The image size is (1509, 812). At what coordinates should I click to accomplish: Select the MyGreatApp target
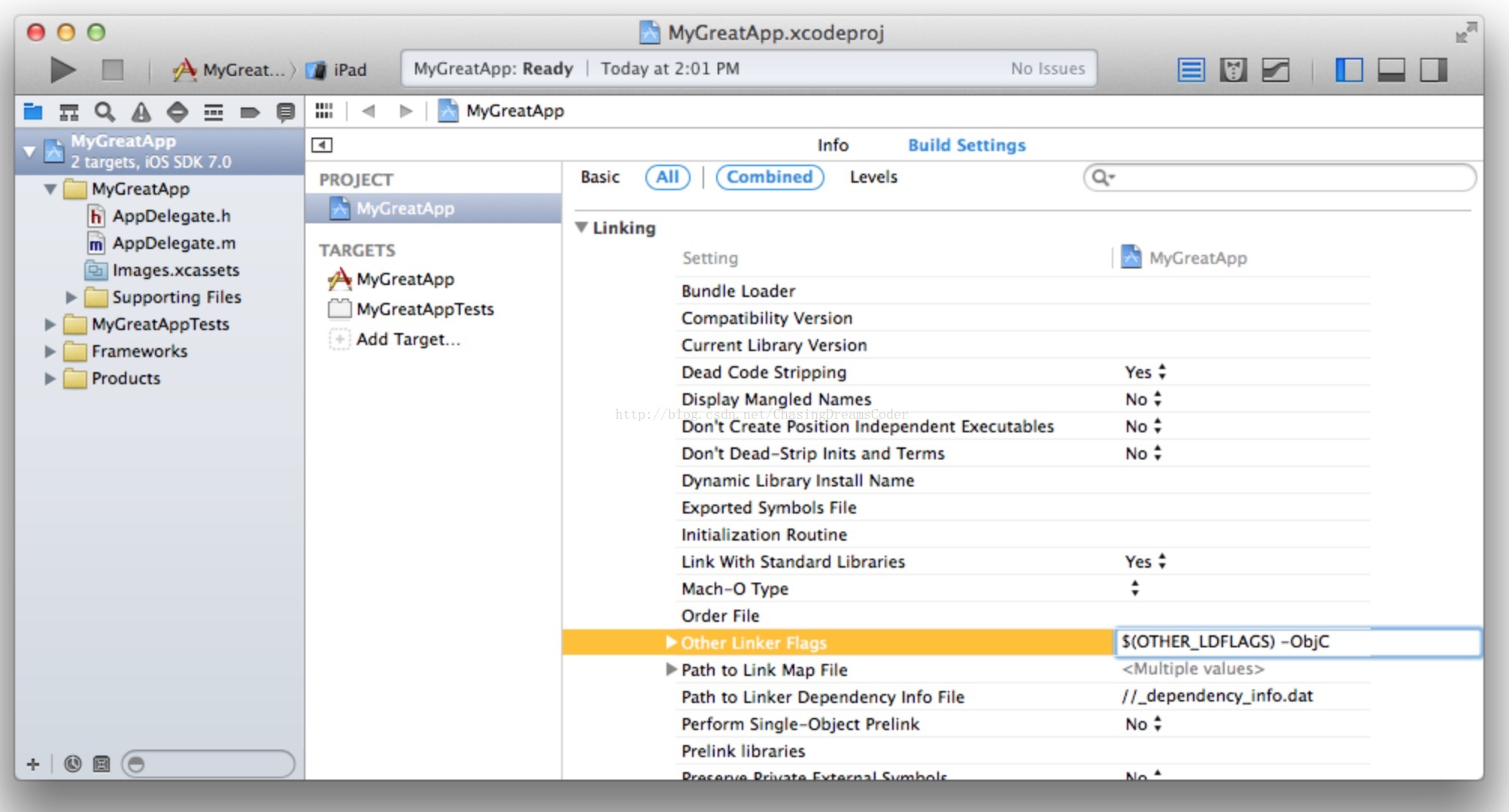pos(405,279)
